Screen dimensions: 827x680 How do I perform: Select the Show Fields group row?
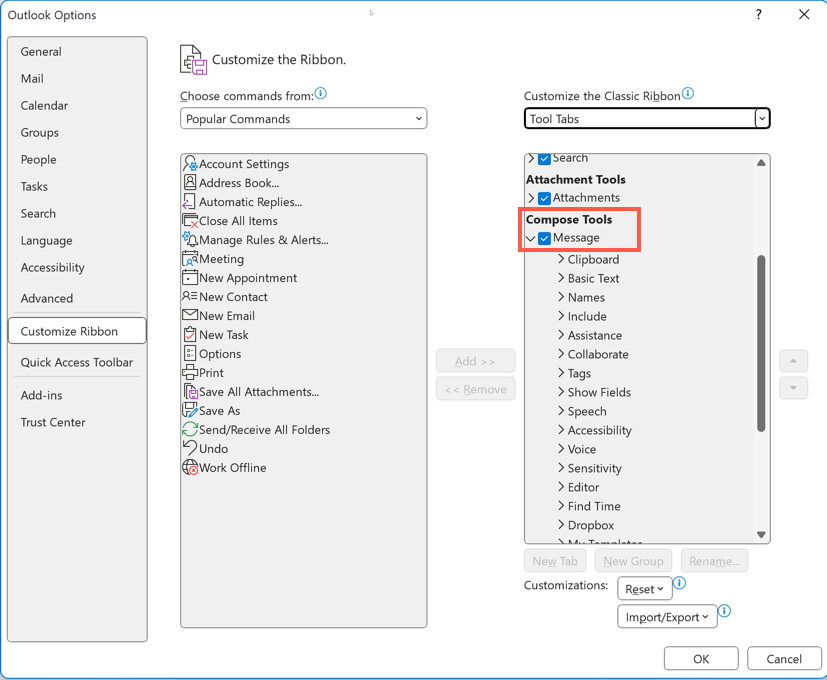click(599, 392)
